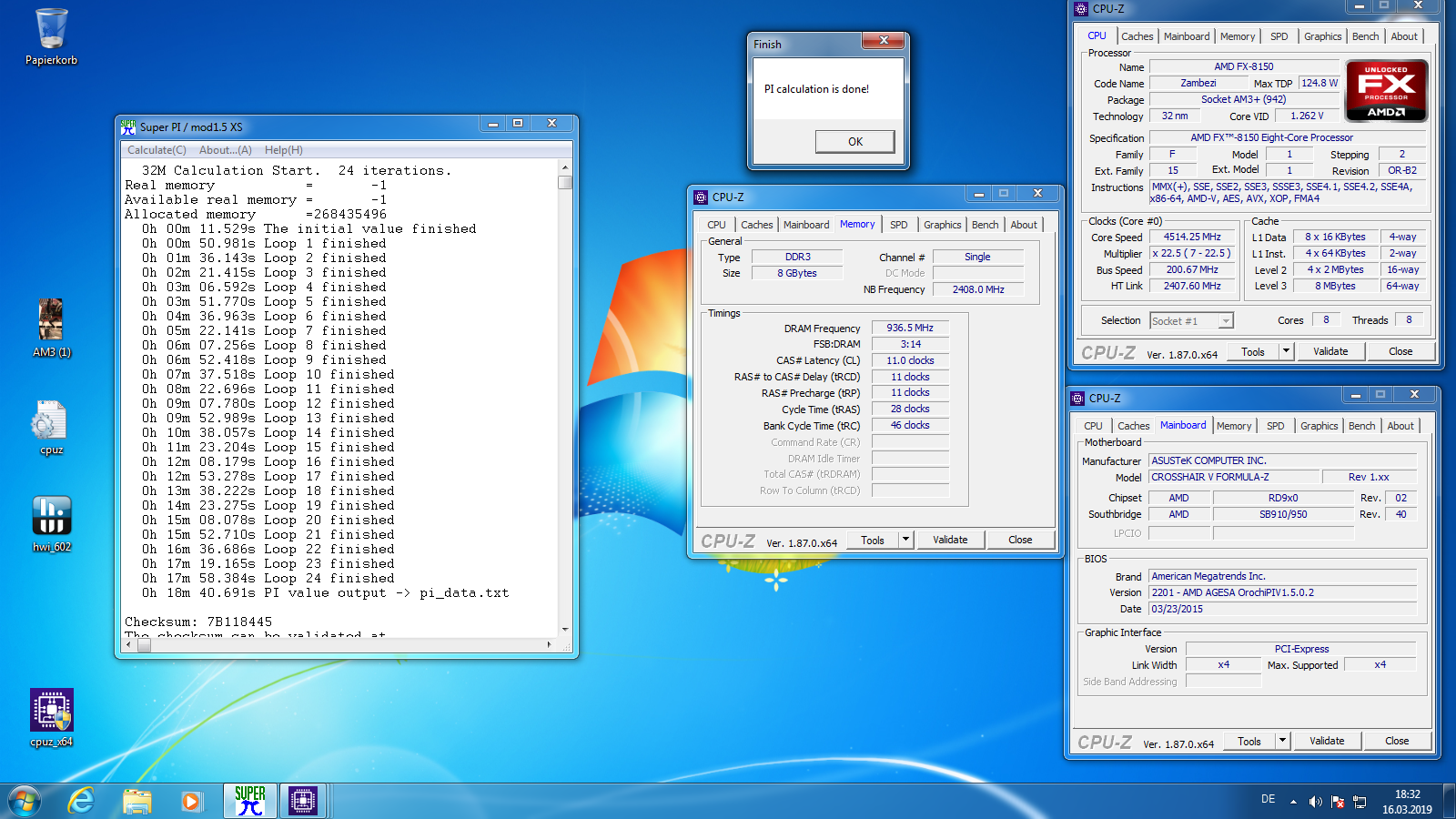This screenshot has width=1456, height=819.
Task: Click the AMD FX processor logo
Action: click(1386, 91)
